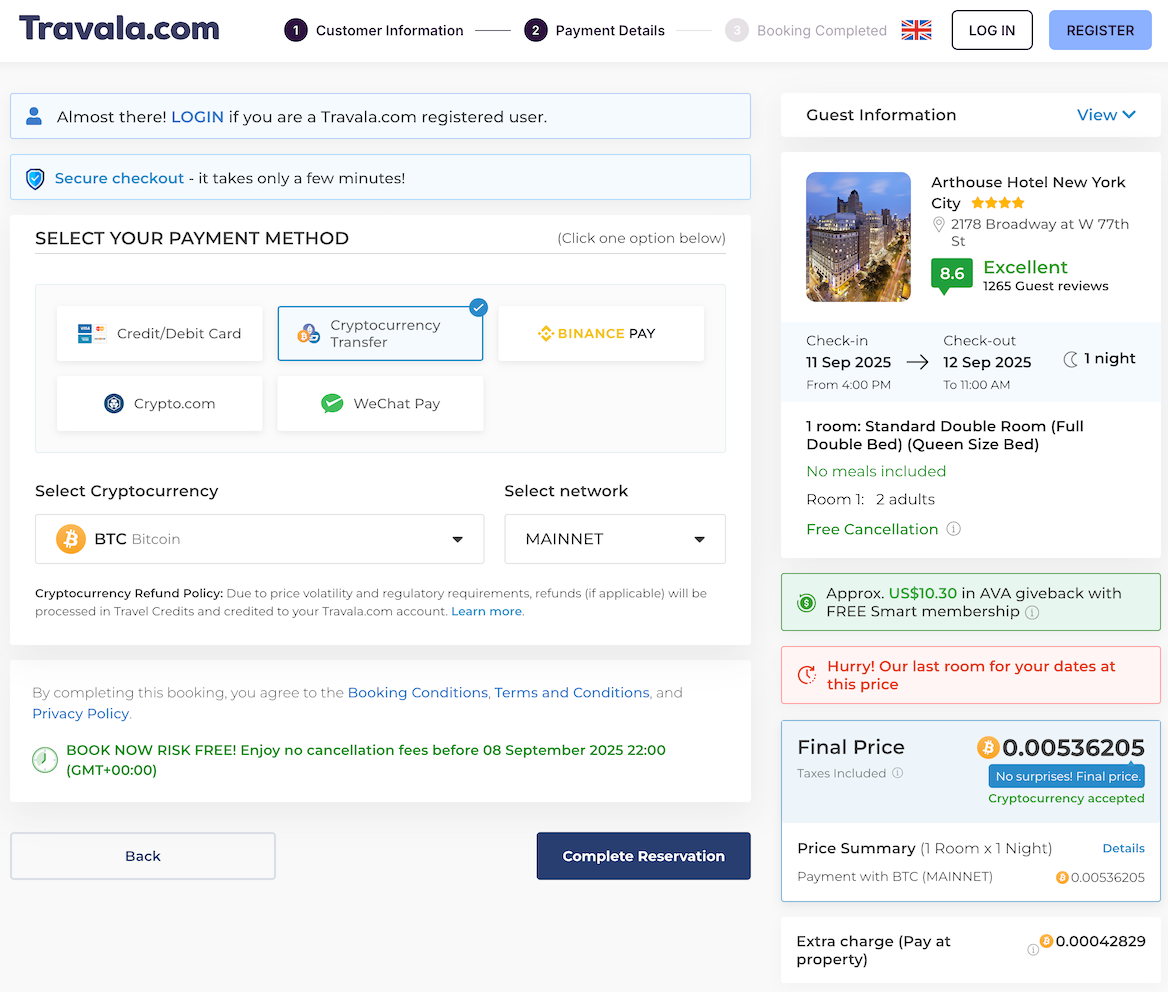The height and width of the screenshot is (992, 1168).
Task: Open the MAINNET network dropdown
Action: coord(615,538)
